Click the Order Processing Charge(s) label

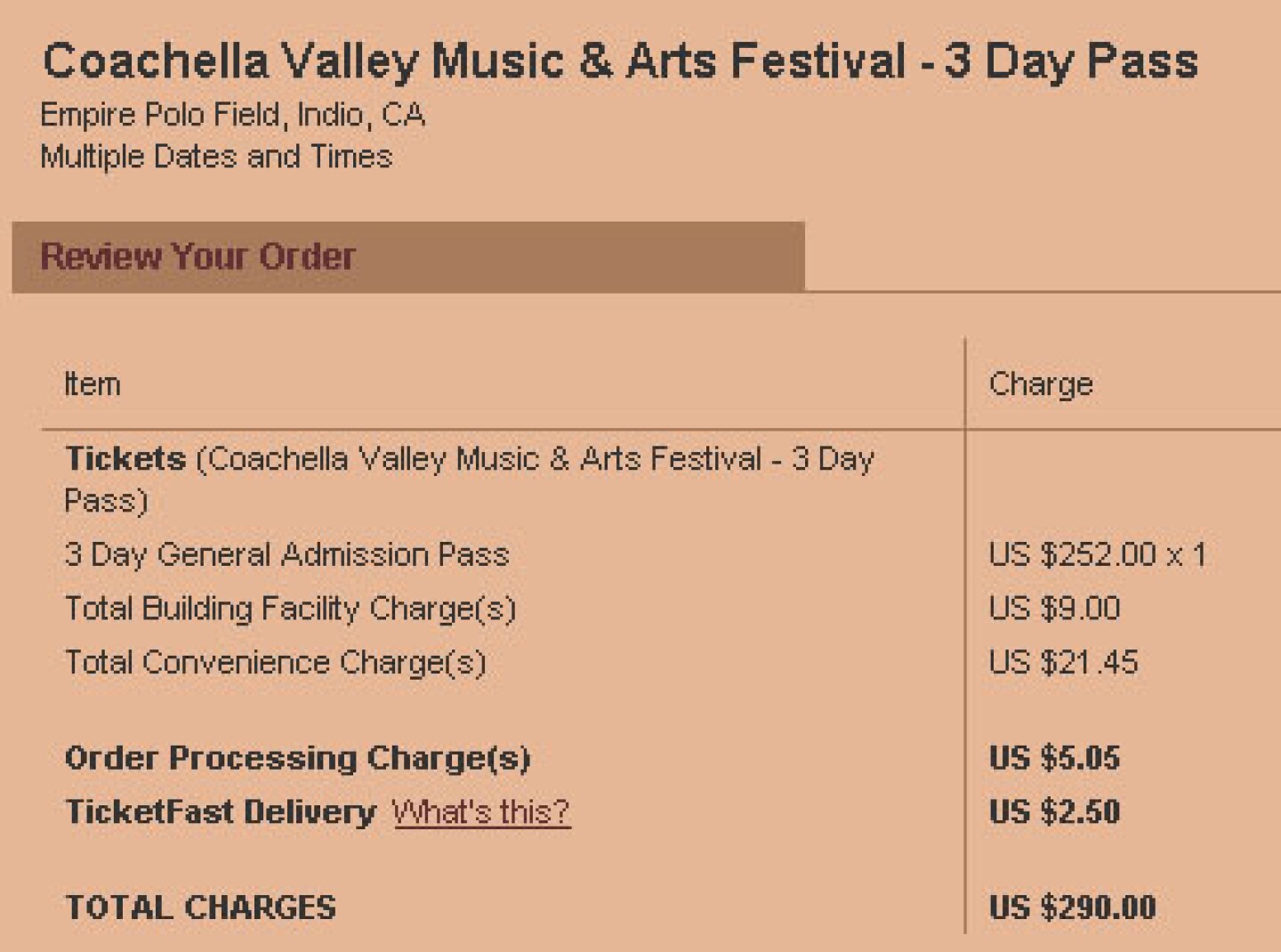pos(297,759)
